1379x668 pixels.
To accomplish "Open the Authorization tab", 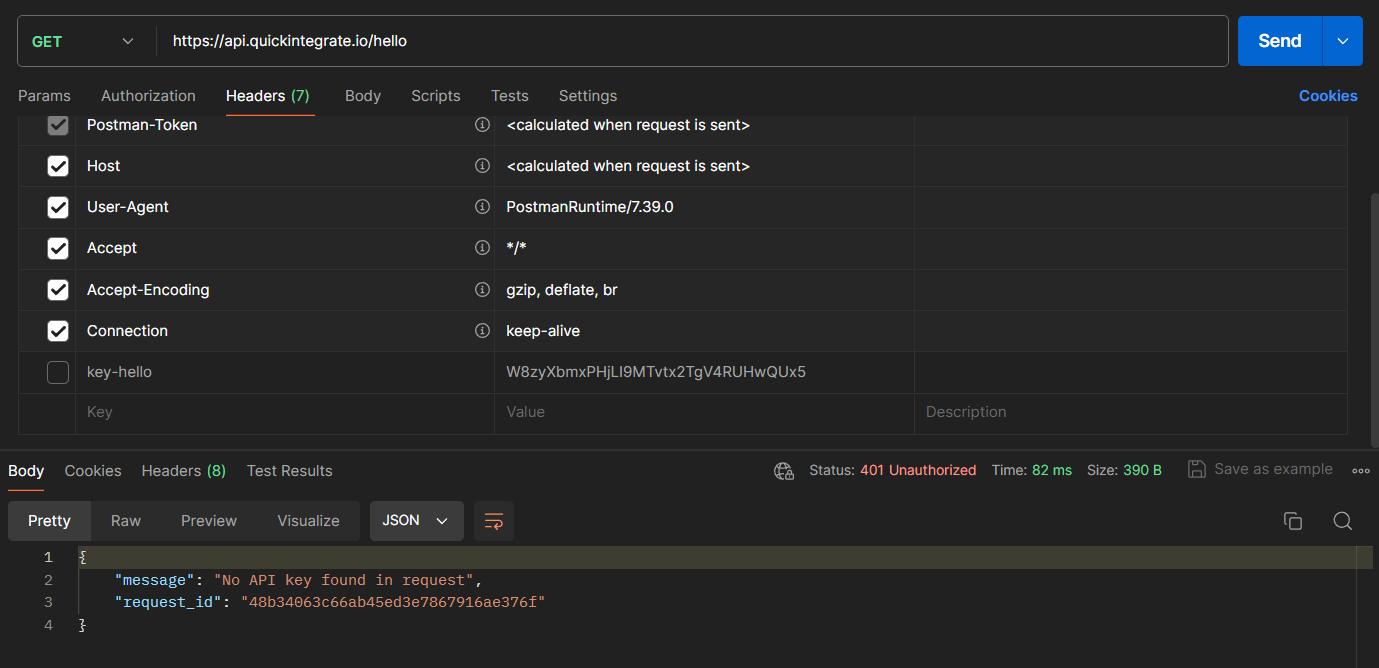I will click(148, 96).
